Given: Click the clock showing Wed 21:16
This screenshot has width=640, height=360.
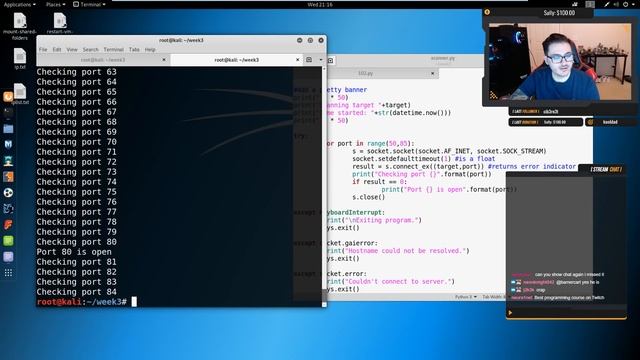Looking at the screenshot, I should (x=320, y=4).
